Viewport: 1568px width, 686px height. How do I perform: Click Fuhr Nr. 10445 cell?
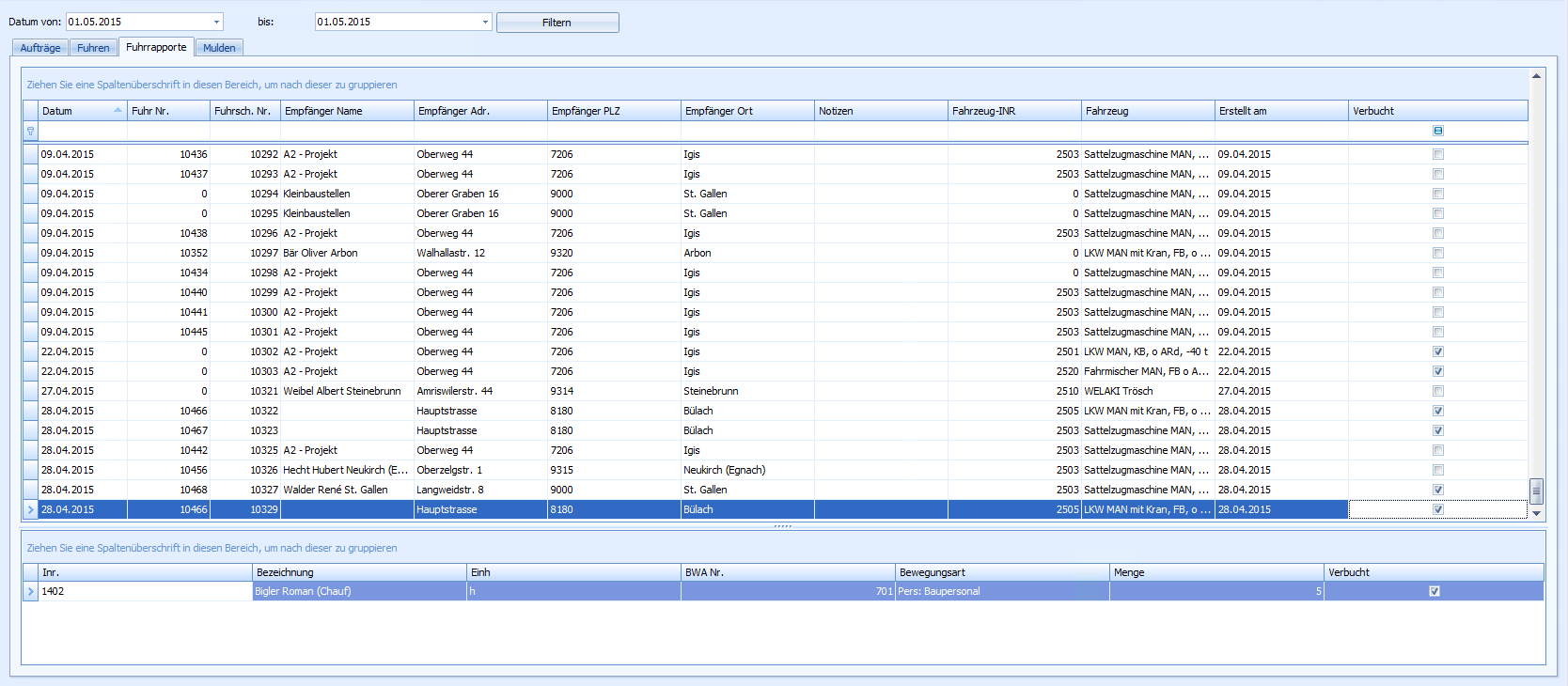click(x=168, y=332)
